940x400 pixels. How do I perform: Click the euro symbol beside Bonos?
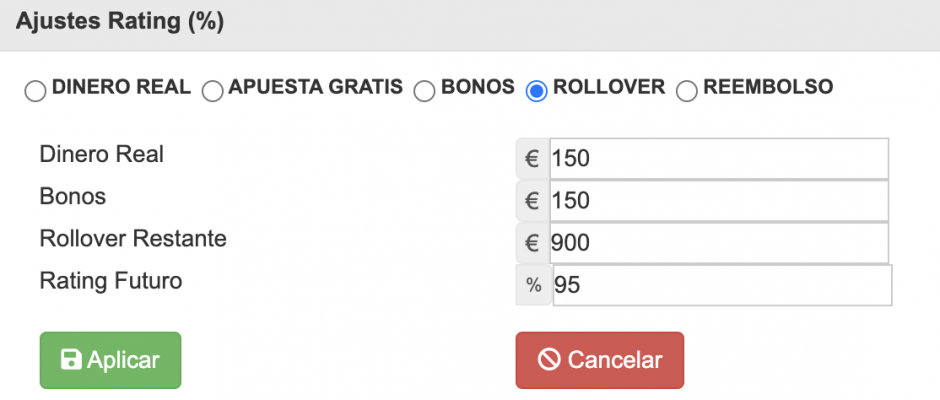point(532,201)
